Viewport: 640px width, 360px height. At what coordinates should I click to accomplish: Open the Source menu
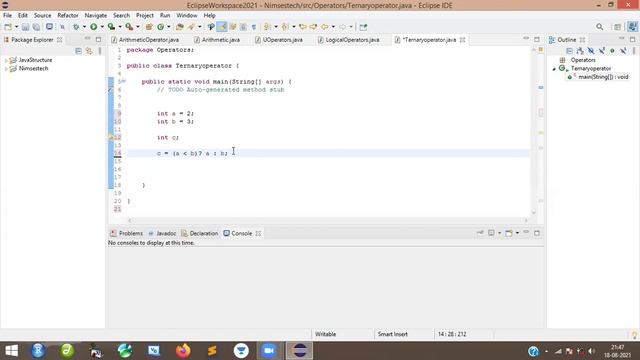tap(42, 16)
